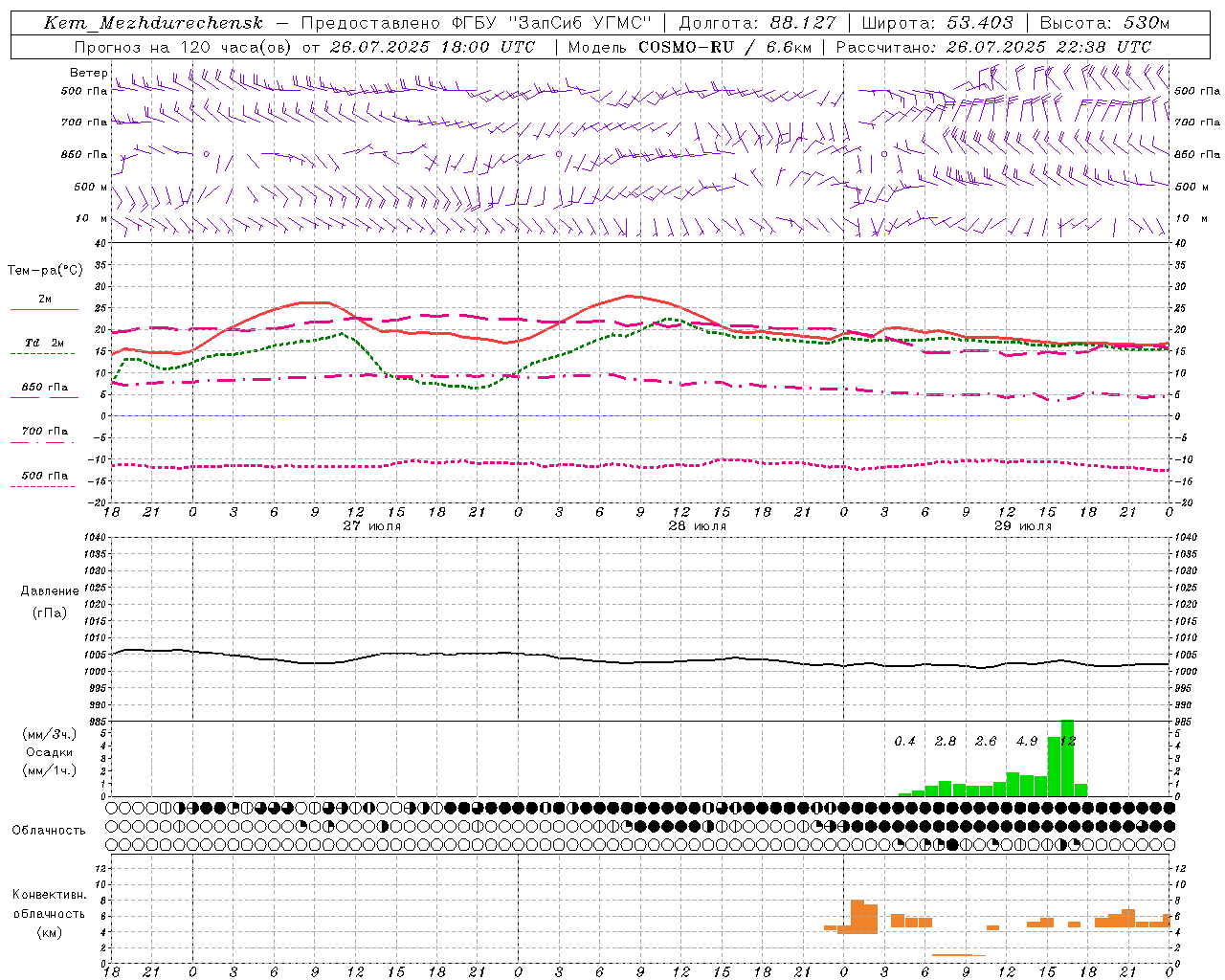Click the 'Предоставлено ФГБУ "ЗапСиб УГМС"' provider text
1225x980 pixels.
(x=477, y=23)
